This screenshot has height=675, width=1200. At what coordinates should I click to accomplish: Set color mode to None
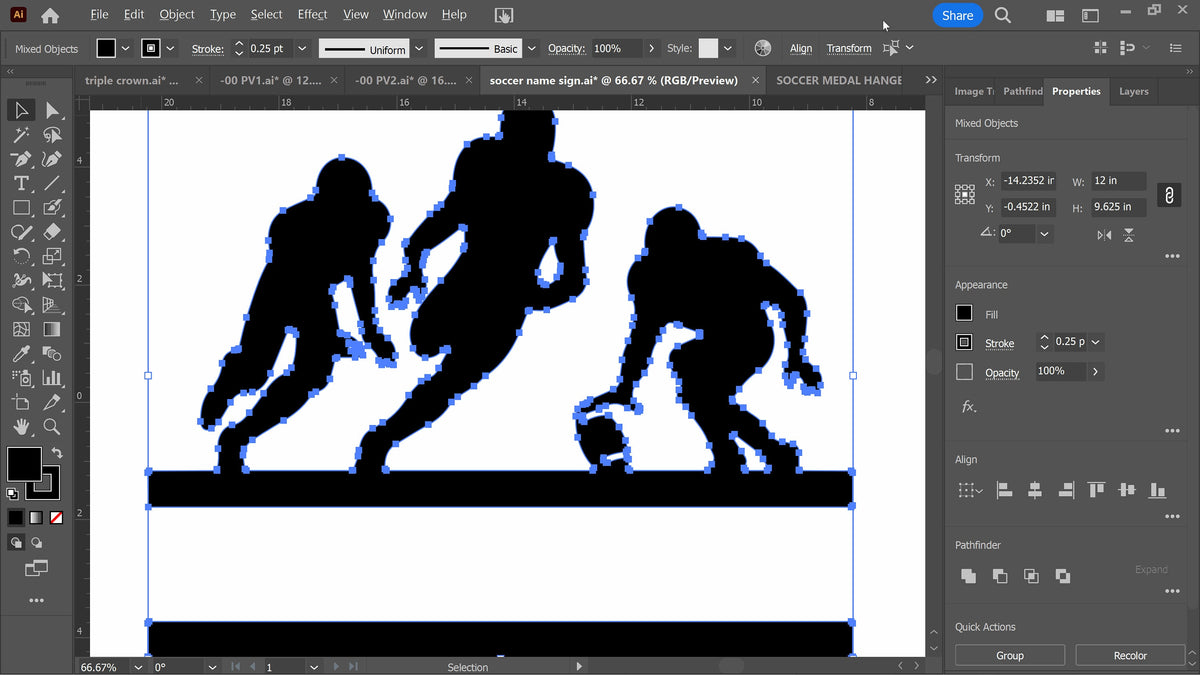pos(56,518)
